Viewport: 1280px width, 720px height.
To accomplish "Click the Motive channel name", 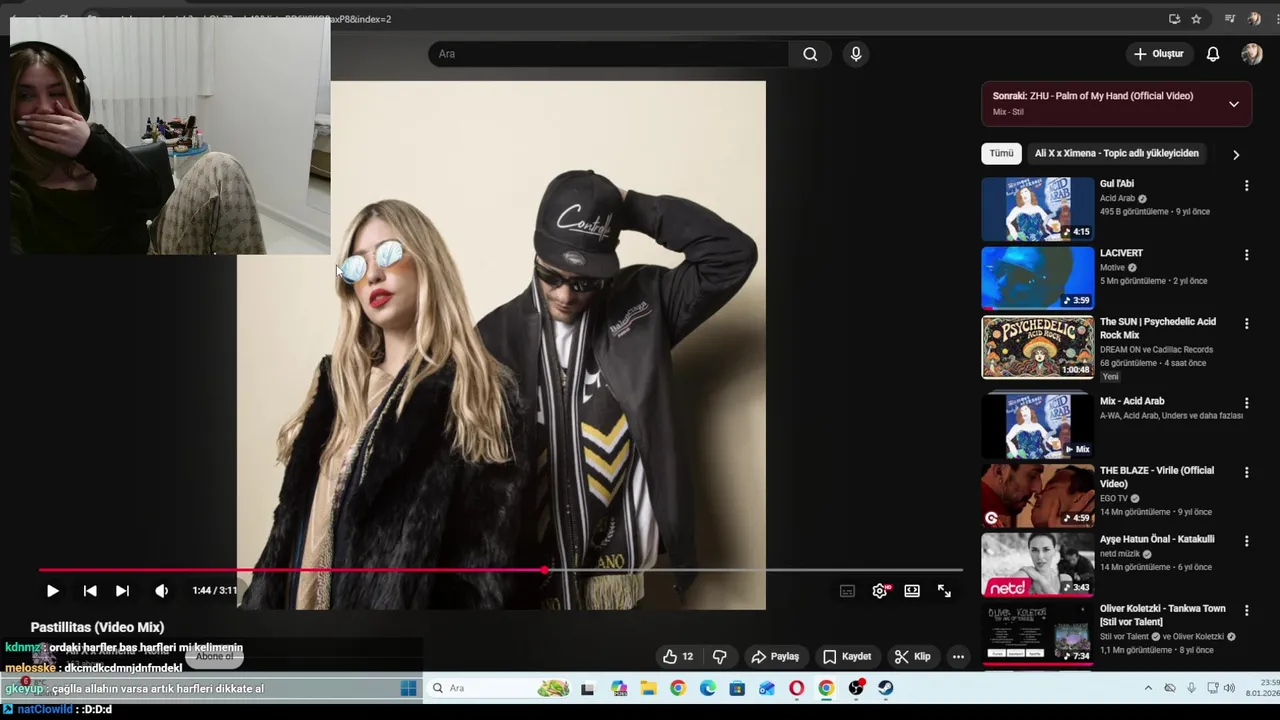I will point(1112,267).
